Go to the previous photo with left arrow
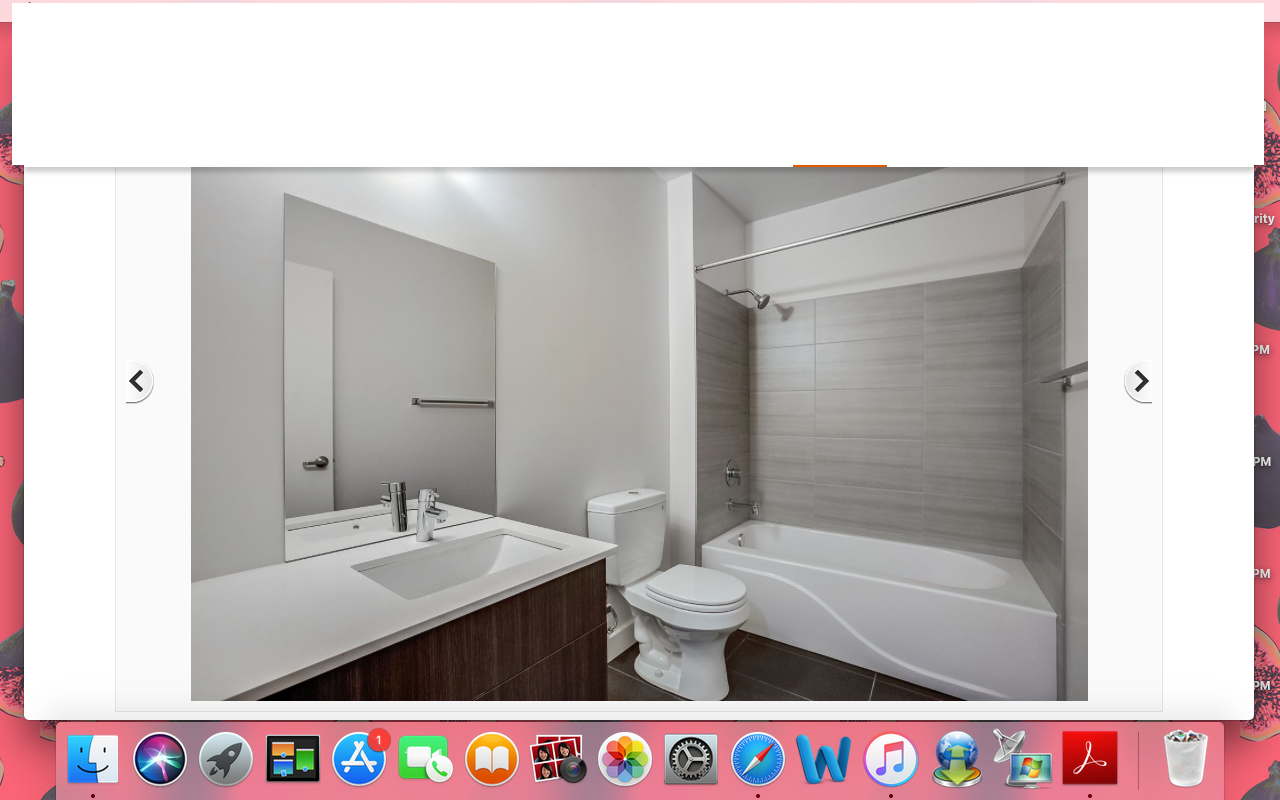Image resolution: width=1280 pixels, height=800 pixels. 137,381
